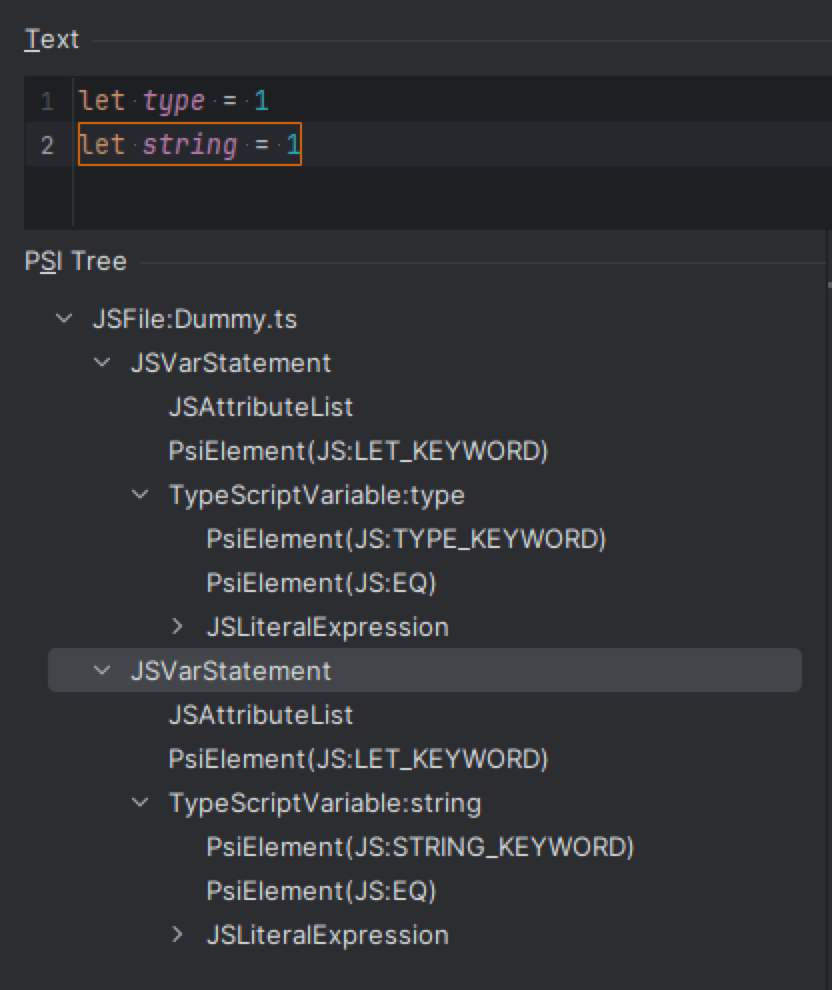The width and height of the screenshot is (832, 990).
Task: Click the Text section label
Action: click(50, 38)
